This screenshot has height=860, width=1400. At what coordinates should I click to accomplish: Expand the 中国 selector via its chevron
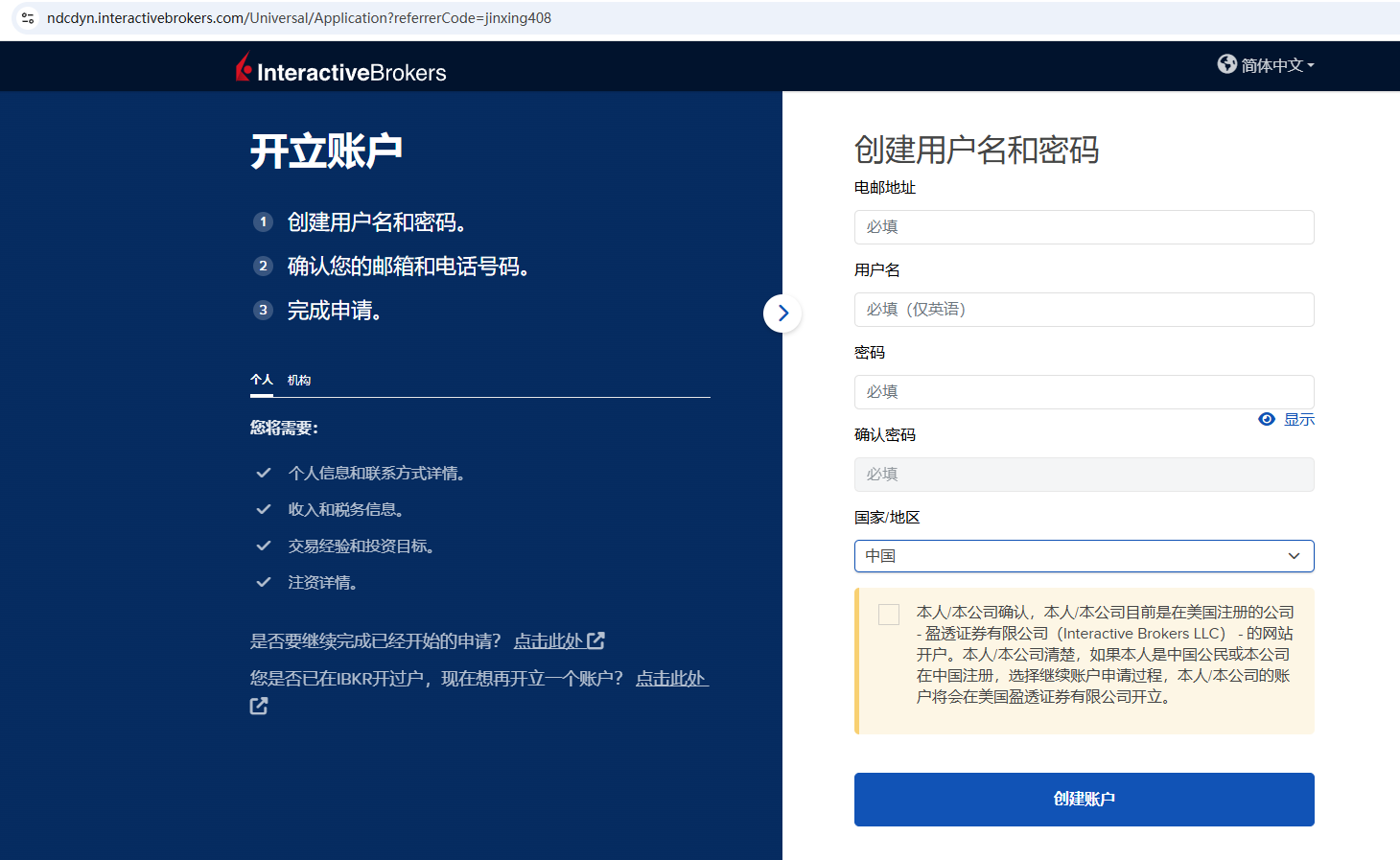point(1294,556)
